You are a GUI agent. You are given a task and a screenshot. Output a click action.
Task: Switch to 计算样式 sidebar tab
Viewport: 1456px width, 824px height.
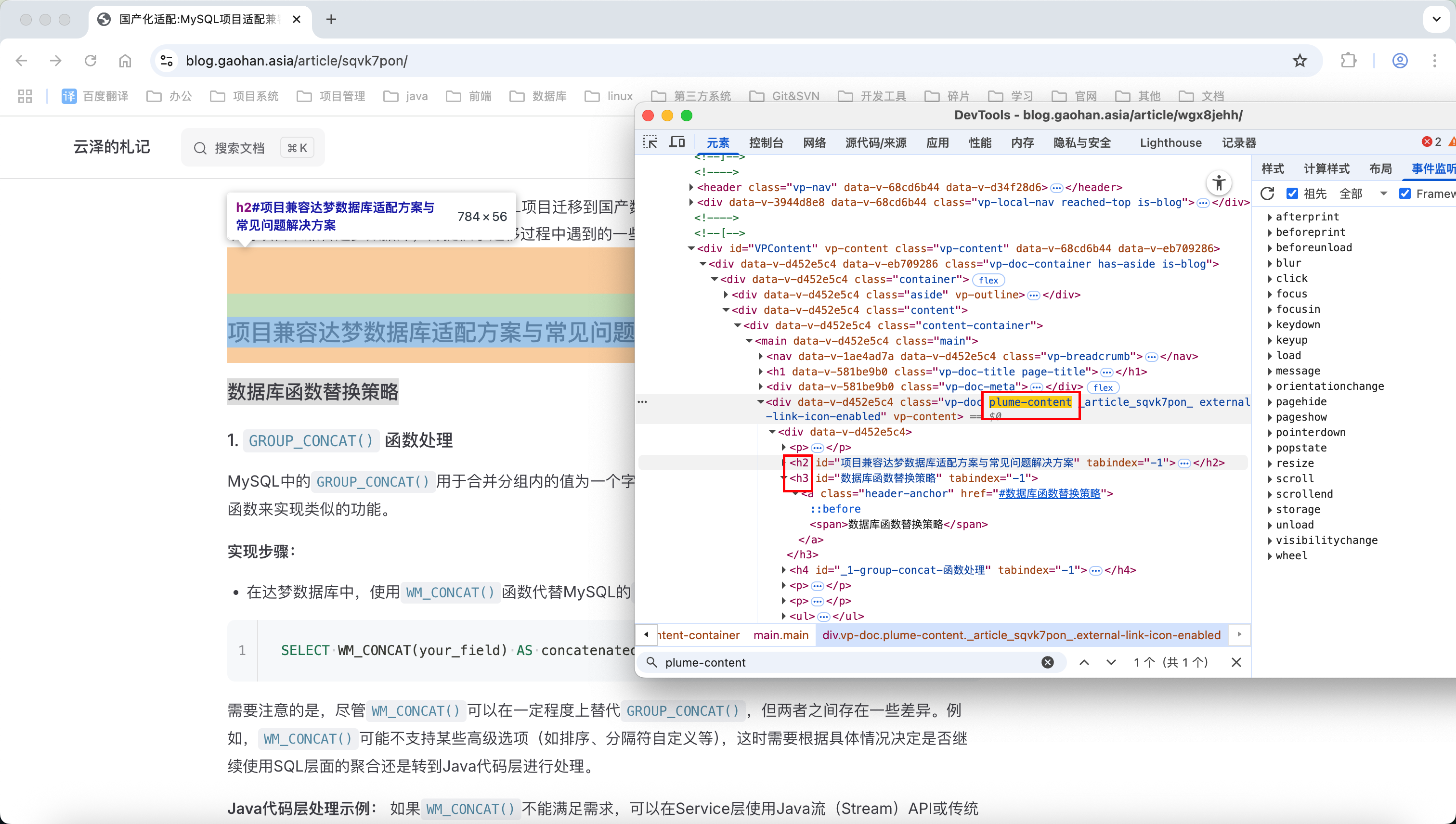(x=1326, y=168)
